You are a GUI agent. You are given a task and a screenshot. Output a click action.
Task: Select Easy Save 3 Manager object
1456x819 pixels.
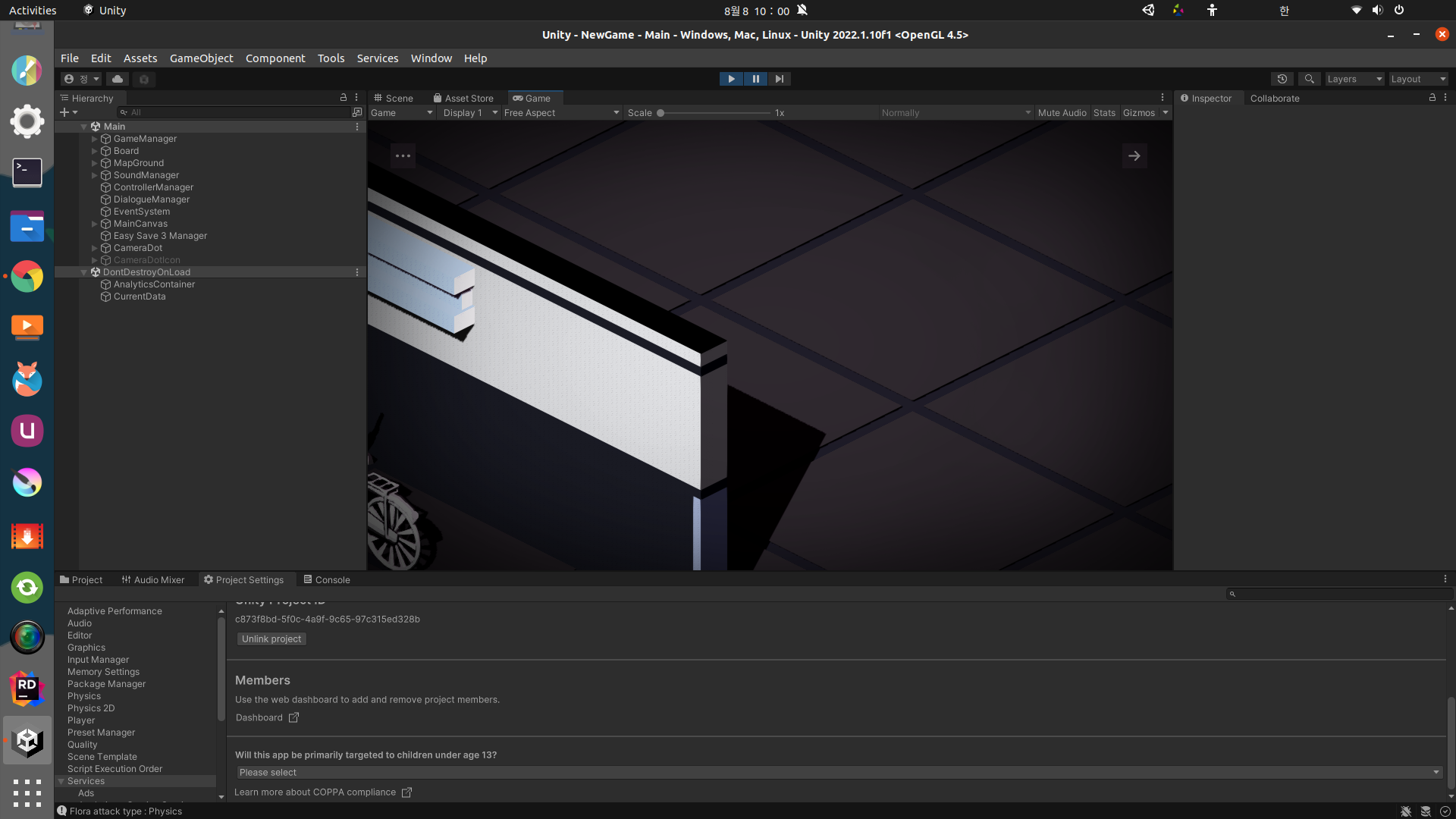click(160, 236)
